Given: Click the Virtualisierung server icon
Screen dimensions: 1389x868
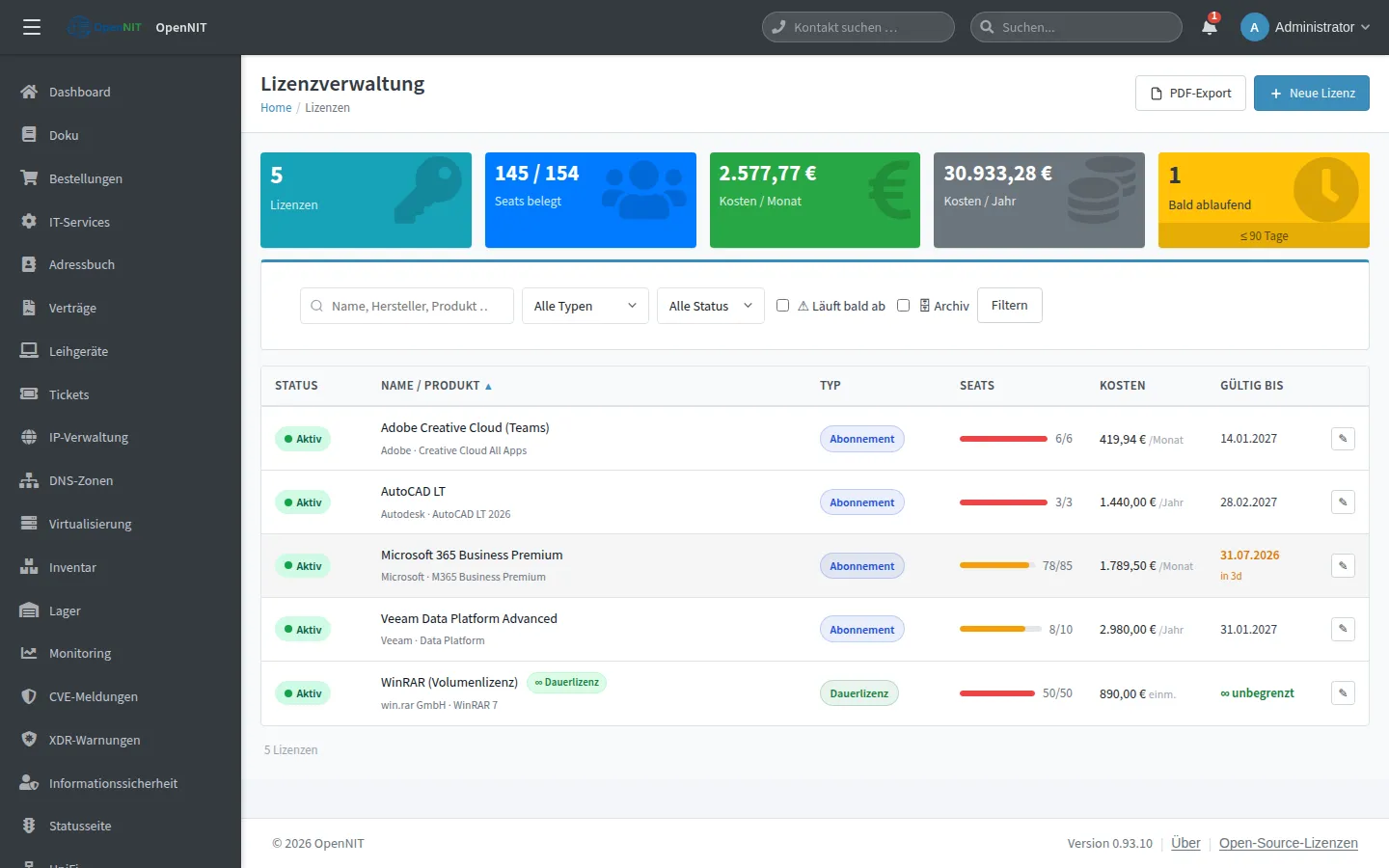Looking at the screenshot, I should pos(29,524).
